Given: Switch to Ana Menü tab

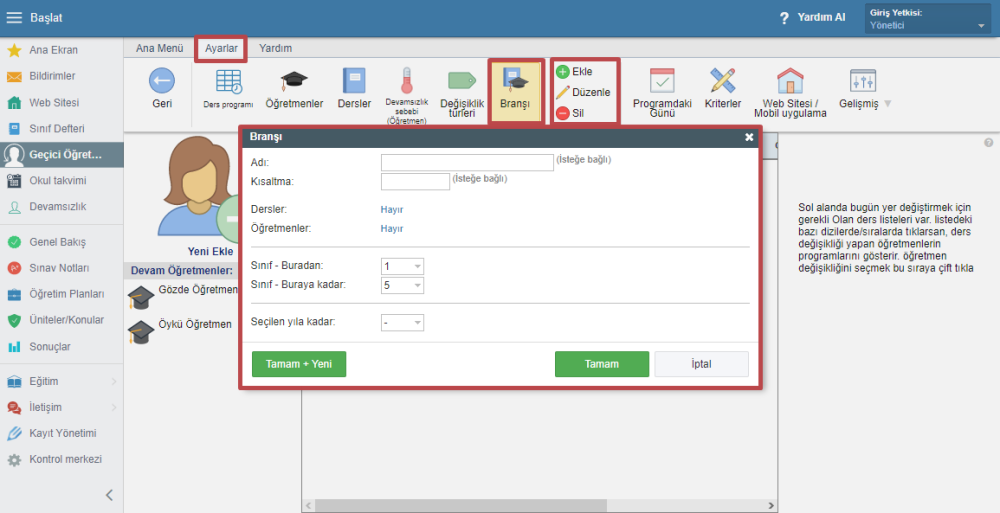Looking at the screenshot, I should pos(159,48).
